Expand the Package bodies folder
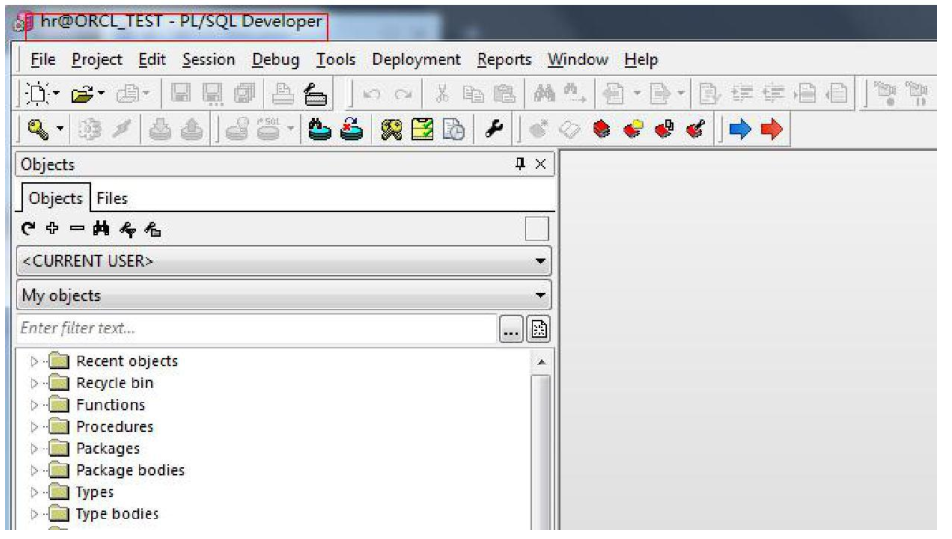 pyautogui.click(x=34, y=470)
